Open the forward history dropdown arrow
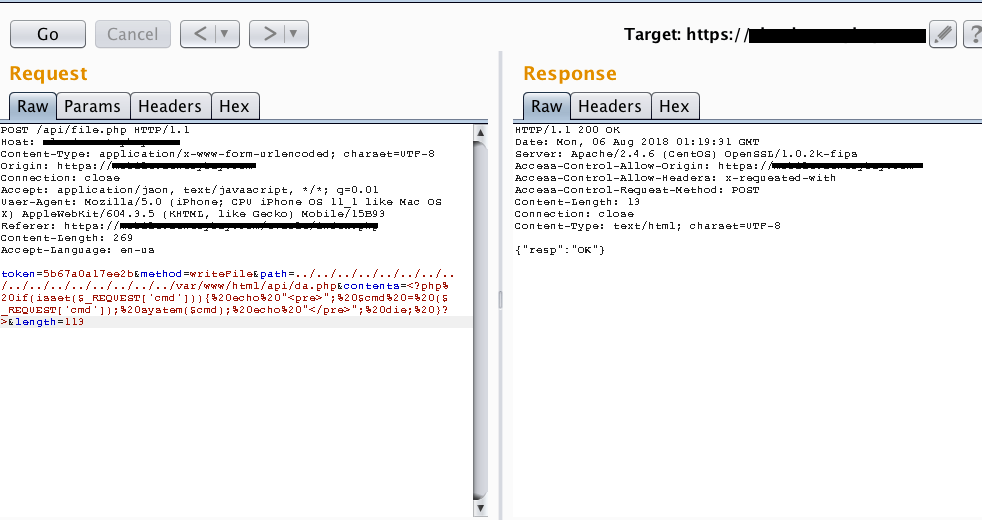The image size is (982, 520). 292,34
